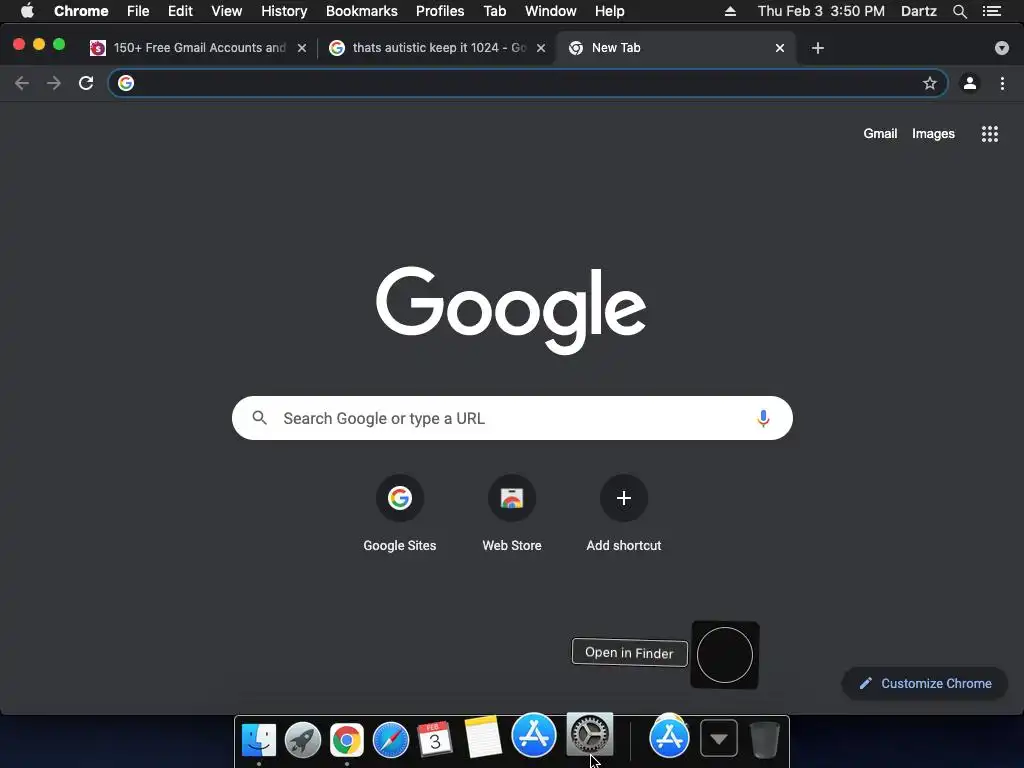
Task: Expand the Downloads stack arrow in the Dock
Action: point(719,739)
